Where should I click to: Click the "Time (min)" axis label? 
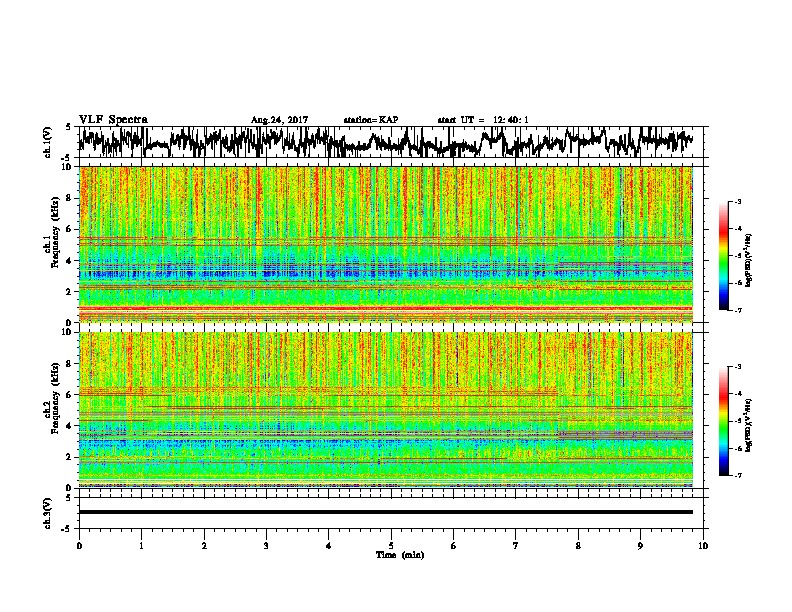click(x=400, y=555)
